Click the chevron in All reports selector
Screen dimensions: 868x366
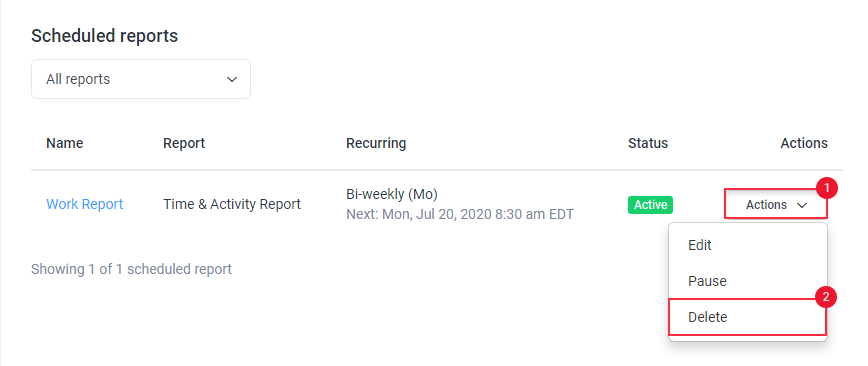232,79
